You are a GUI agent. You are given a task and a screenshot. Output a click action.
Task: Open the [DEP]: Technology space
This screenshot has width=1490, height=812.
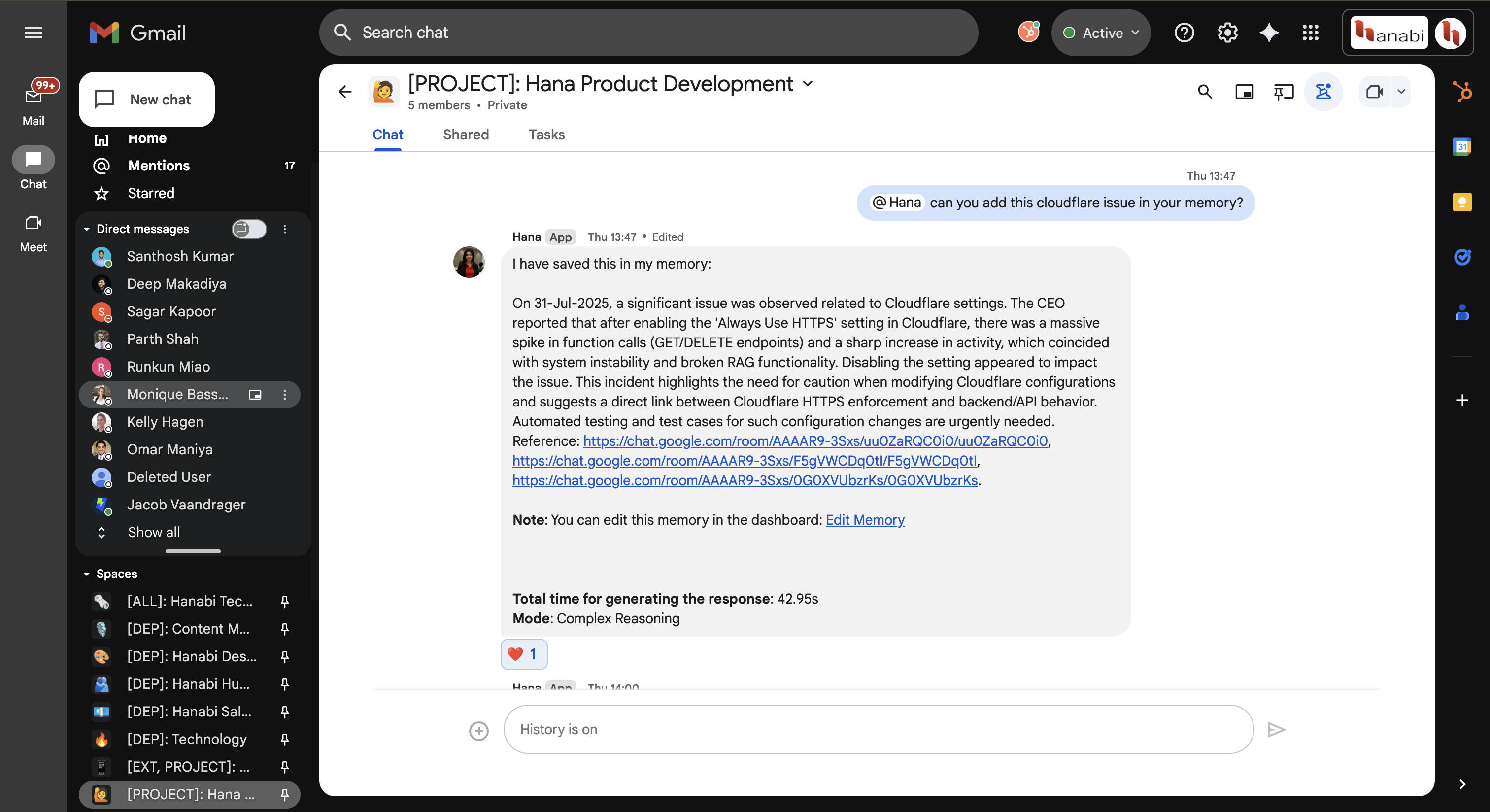(186, 739)
